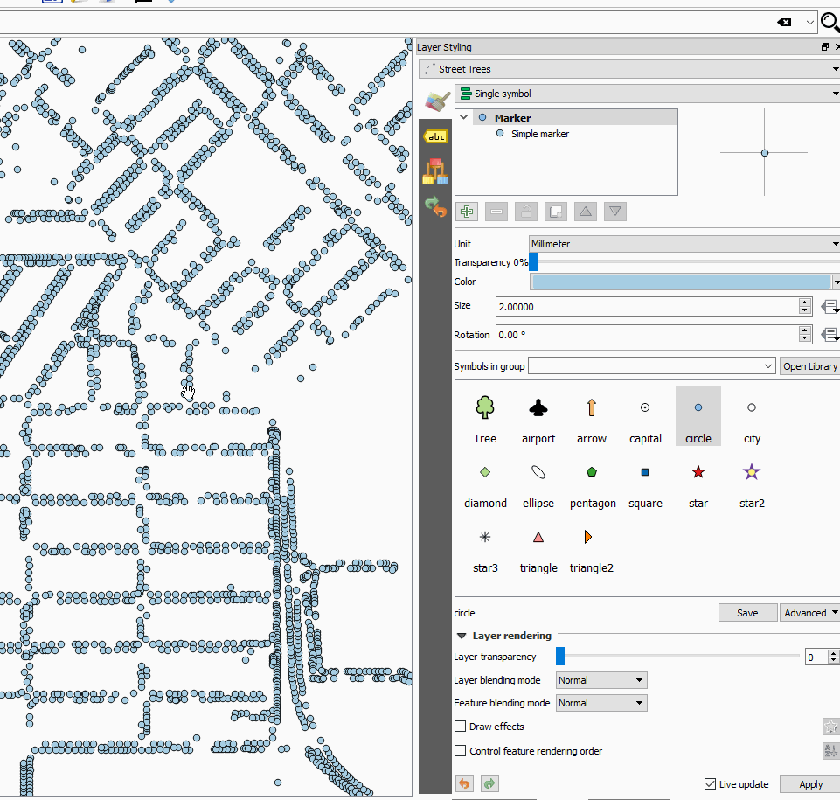Open the style History tab icon
The width and height of the screenshot is (840, 800).
[435, 207]
